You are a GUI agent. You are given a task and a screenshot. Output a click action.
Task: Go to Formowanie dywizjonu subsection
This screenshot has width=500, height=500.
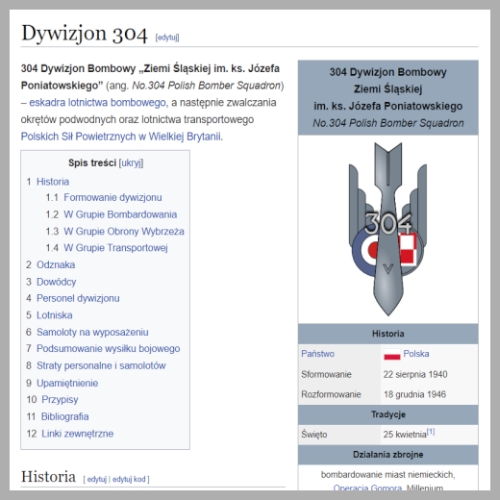pos(113,197)
